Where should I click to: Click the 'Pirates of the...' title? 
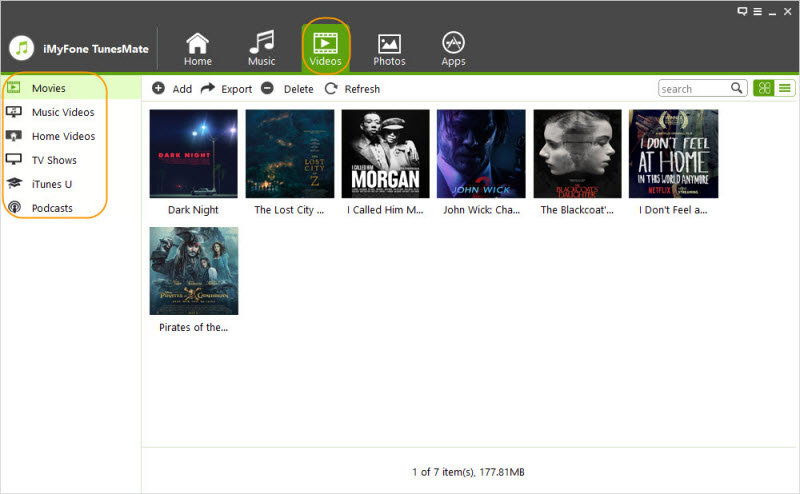(x=193, y=328)
